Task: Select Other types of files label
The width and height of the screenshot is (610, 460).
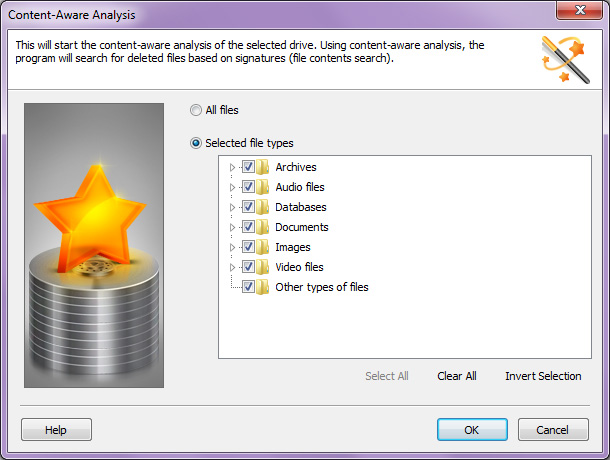Action: coord(321,287)
